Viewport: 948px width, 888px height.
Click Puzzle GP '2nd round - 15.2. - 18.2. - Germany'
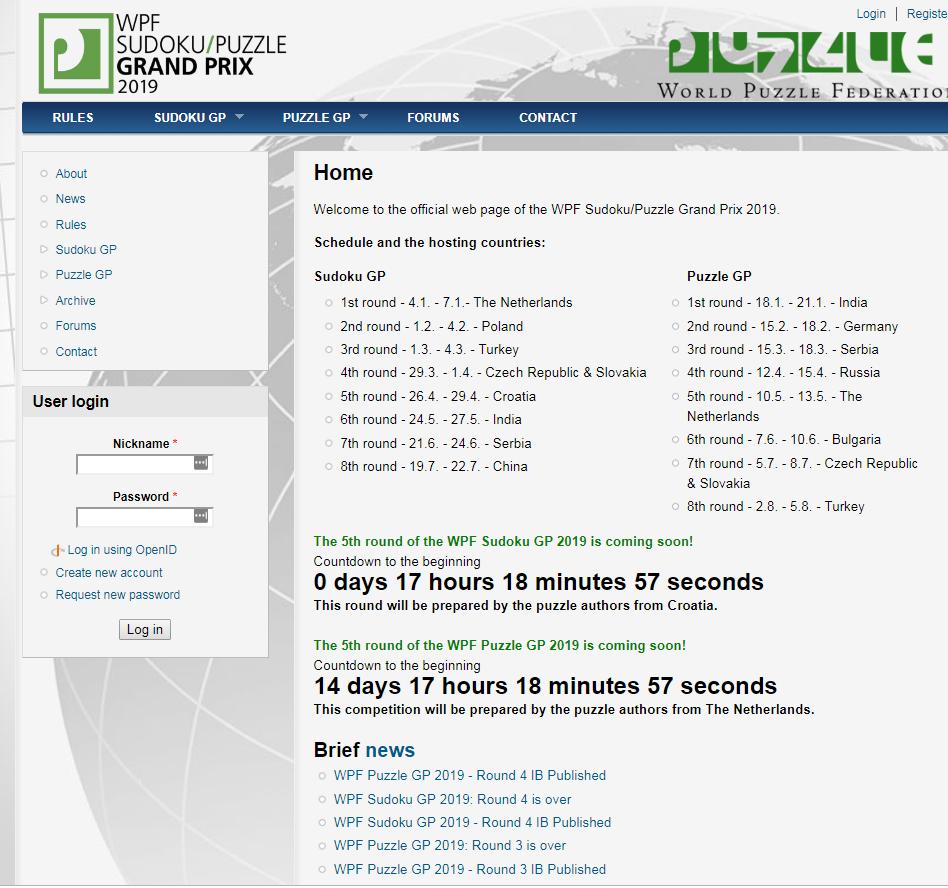pos(792,326)
